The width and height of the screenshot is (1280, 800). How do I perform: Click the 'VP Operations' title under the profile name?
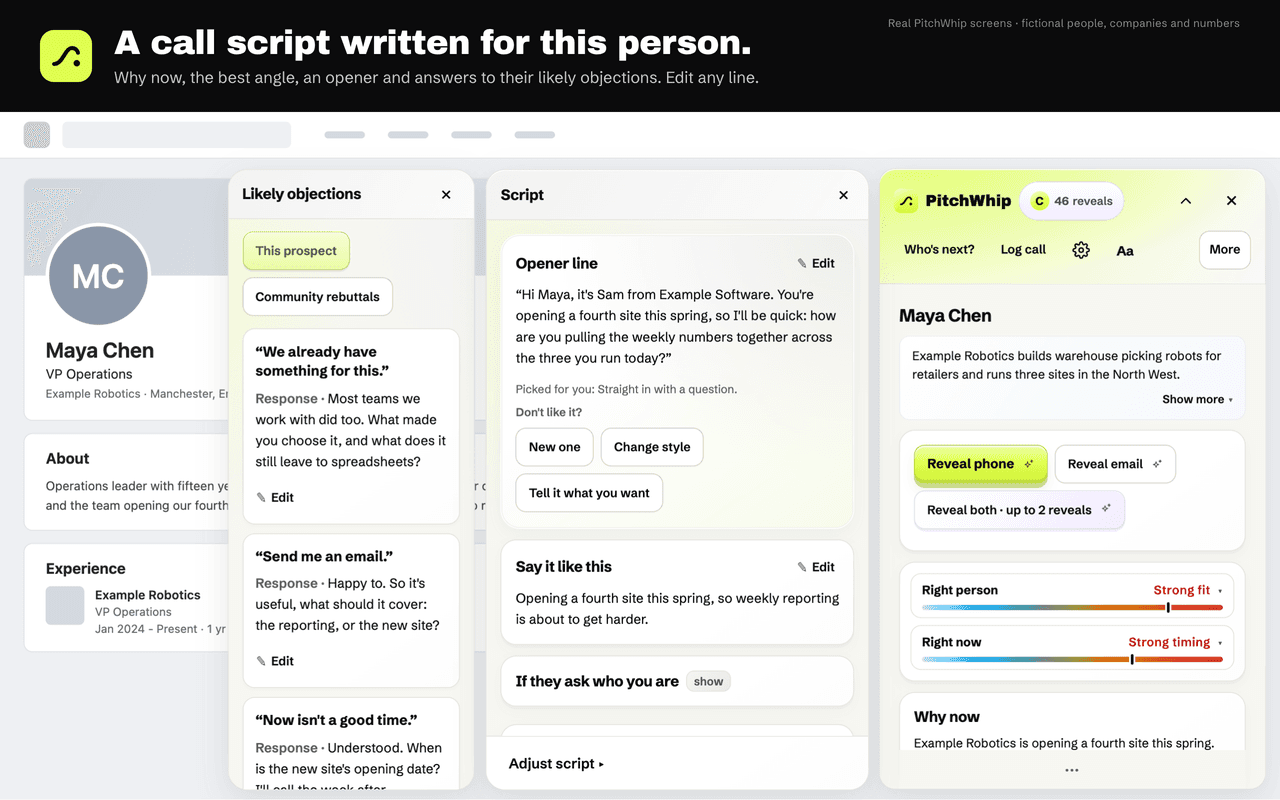click(x=89, y=374)
